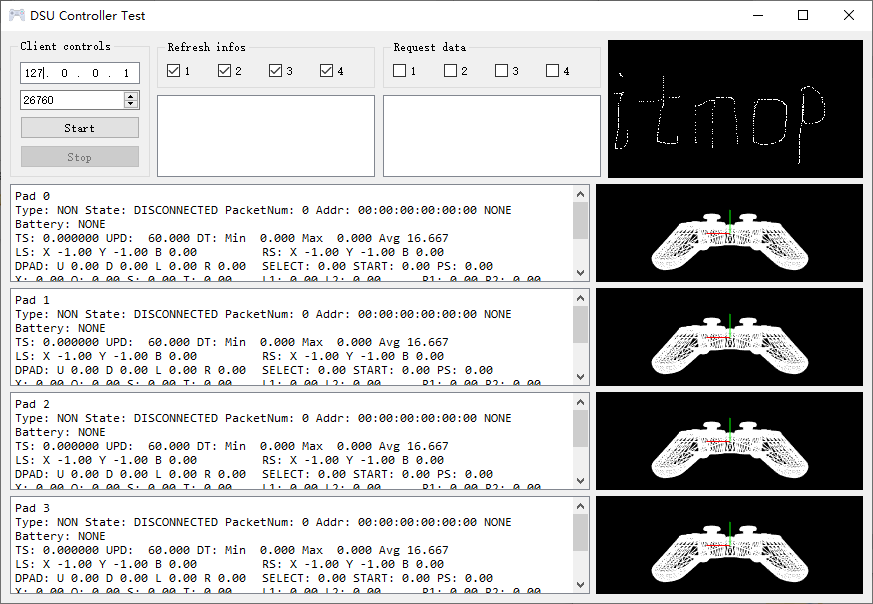Decrease port number with down spinner arrow
The height and width of the screenshot is (604, 873).
tap(131, 104)
